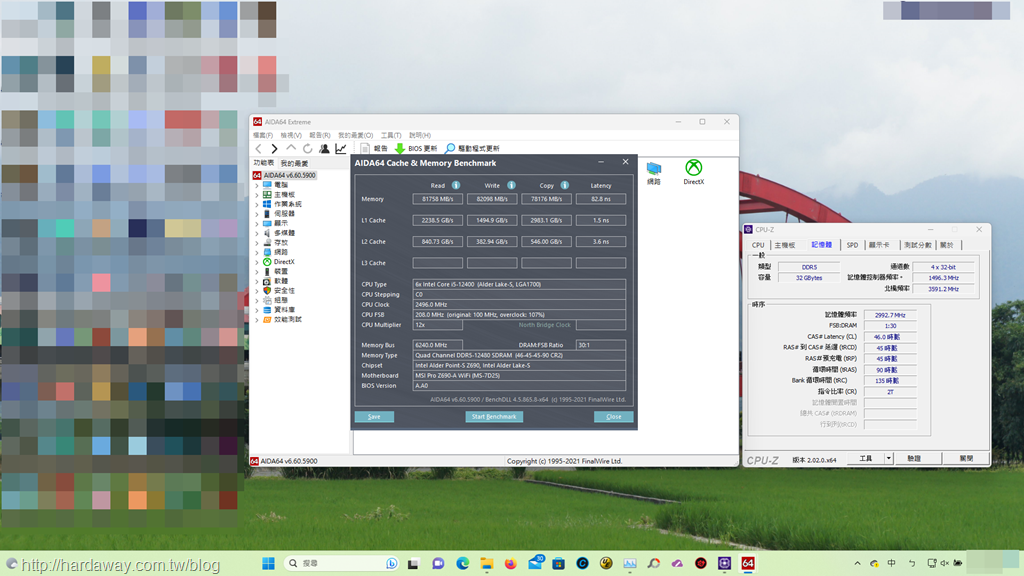Screen dimensions: 1024x576
Task: Click the Save button in benchmark window
Action: click(x=374, y=416)
